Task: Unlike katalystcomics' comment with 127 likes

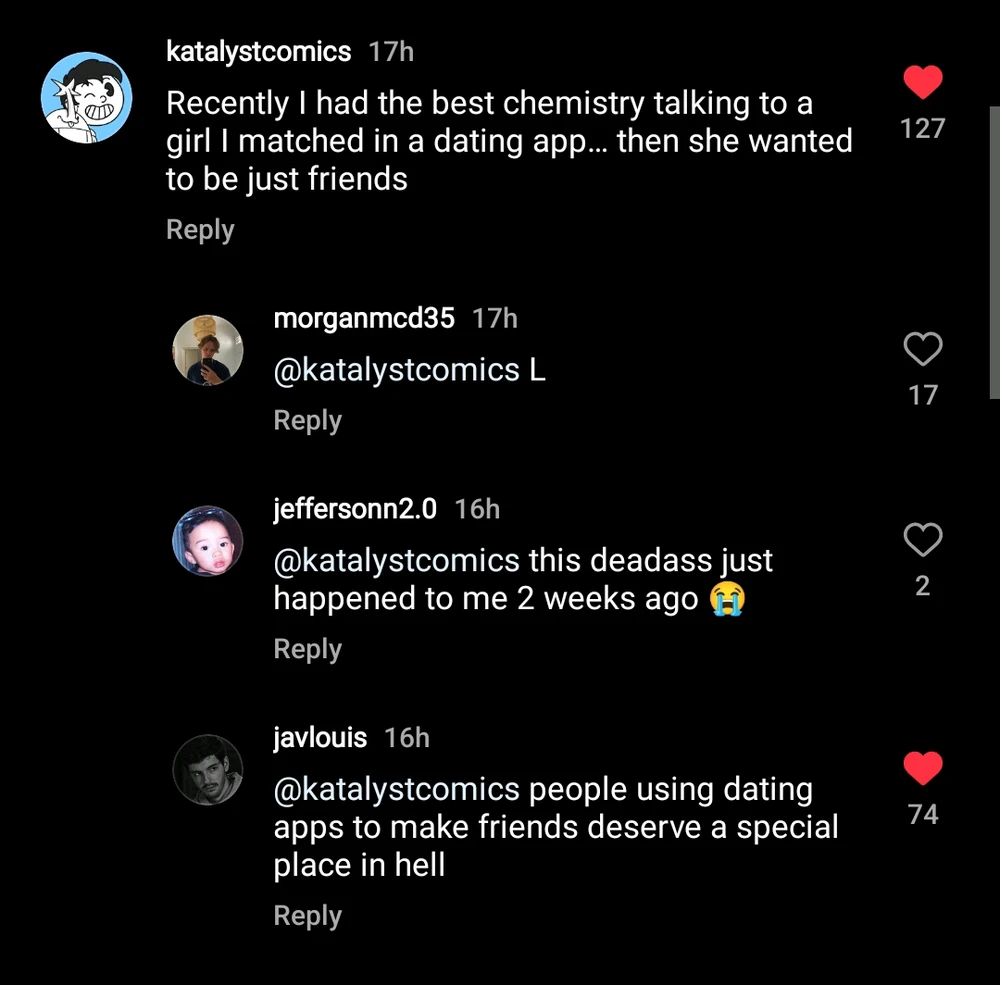Action: [x=922, y=82]
